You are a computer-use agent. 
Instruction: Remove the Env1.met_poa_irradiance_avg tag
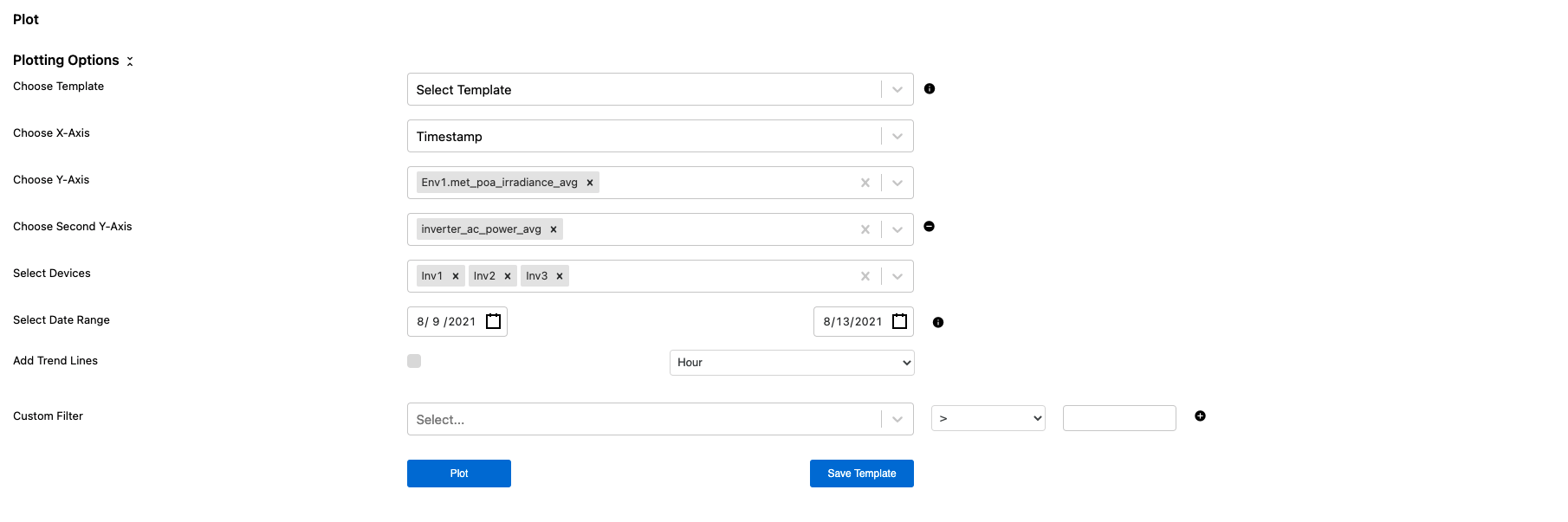590,183
